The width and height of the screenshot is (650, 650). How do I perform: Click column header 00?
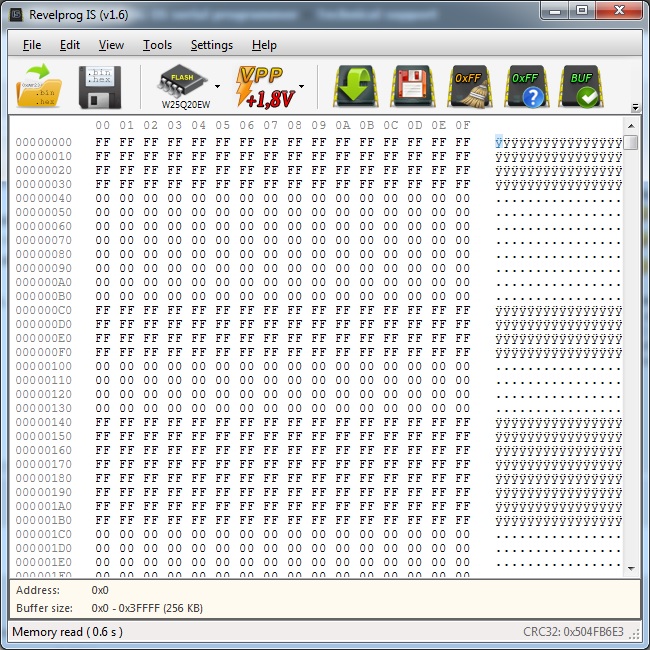(x=102, y=125)
